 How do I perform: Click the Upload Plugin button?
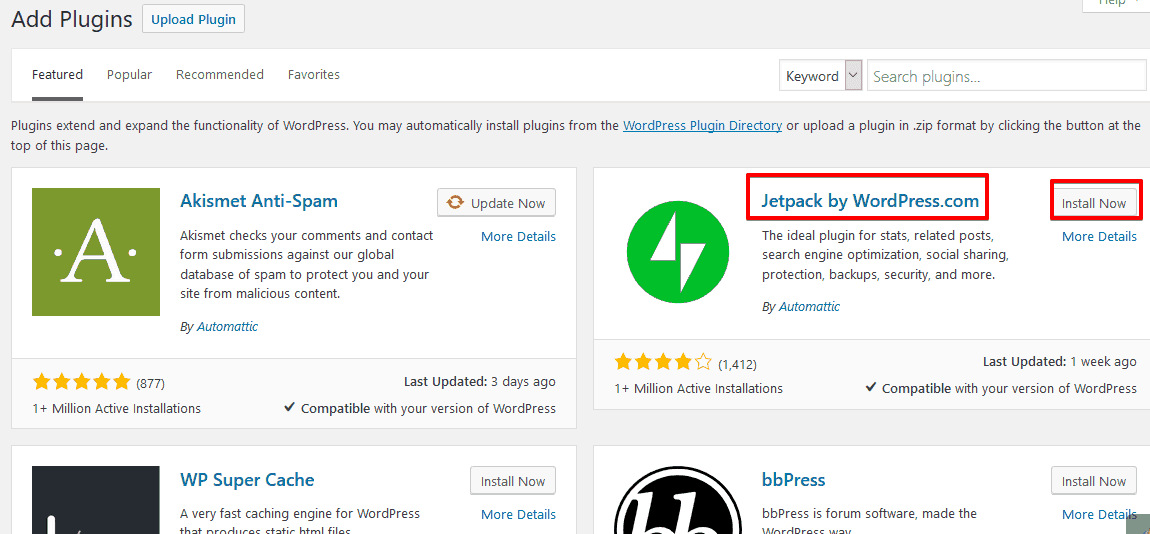pyautogui.click(x=194, y=19)
